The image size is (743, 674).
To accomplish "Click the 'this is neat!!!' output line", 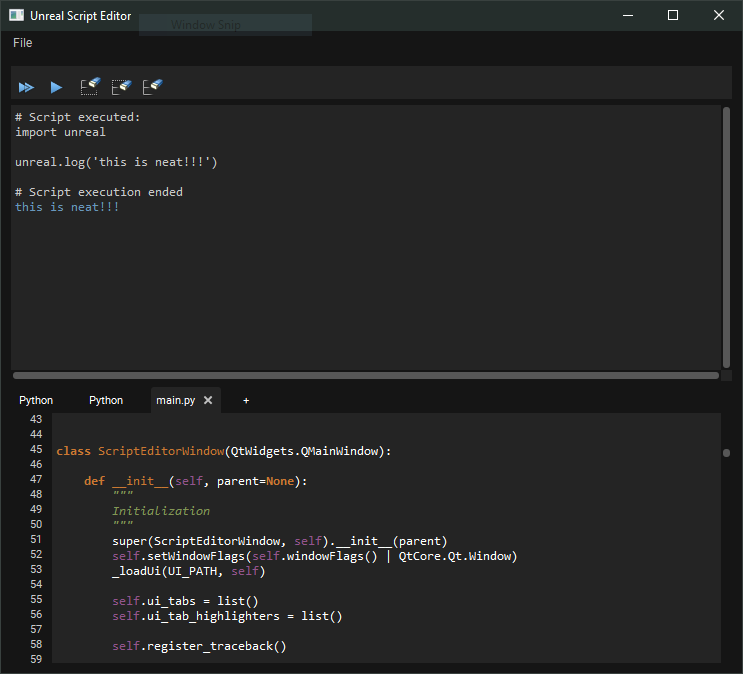I will tap(67, 207).
